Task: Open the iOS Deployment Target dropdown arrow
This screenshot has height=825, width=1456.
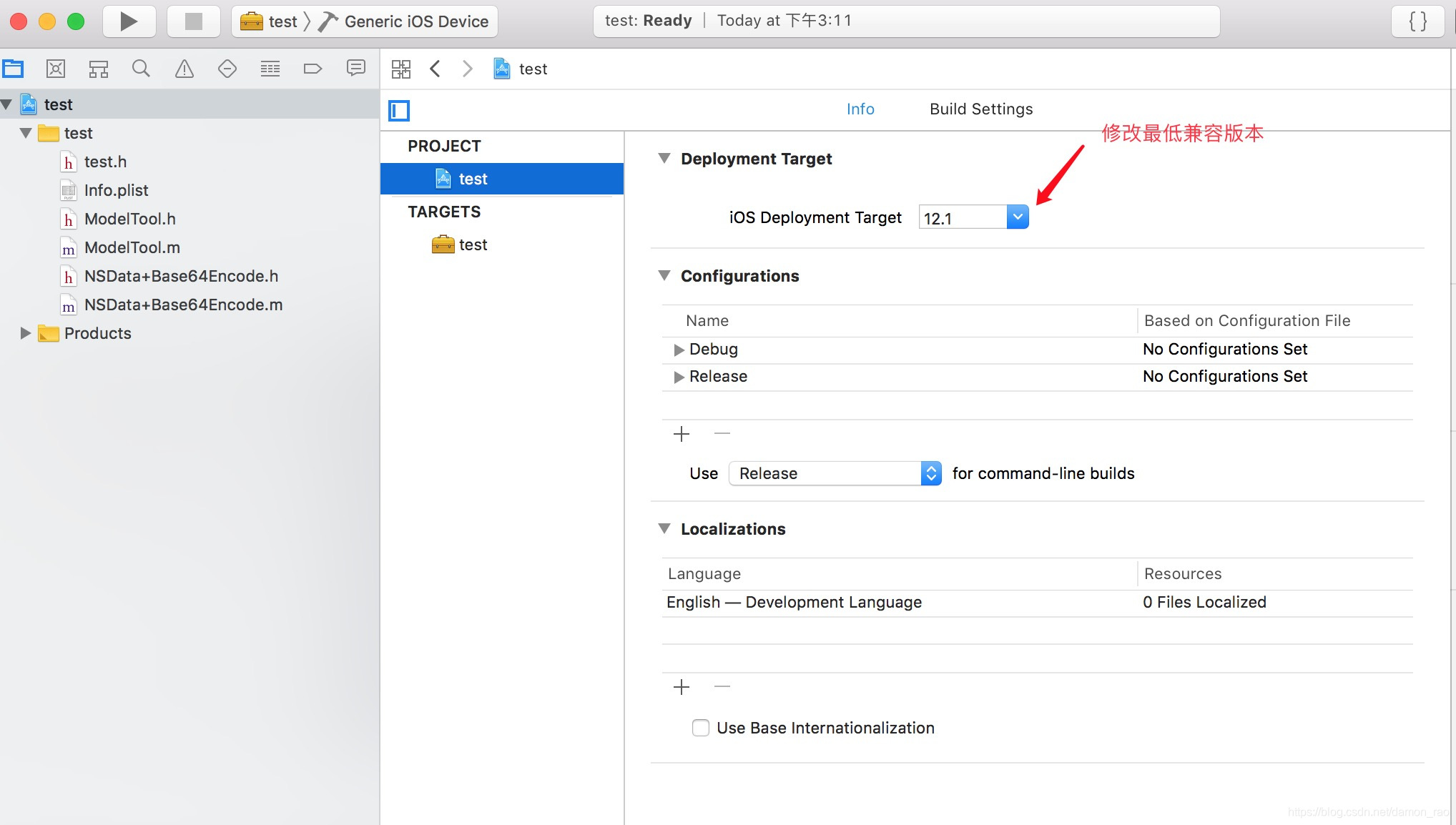Action: click(1018, 217)
